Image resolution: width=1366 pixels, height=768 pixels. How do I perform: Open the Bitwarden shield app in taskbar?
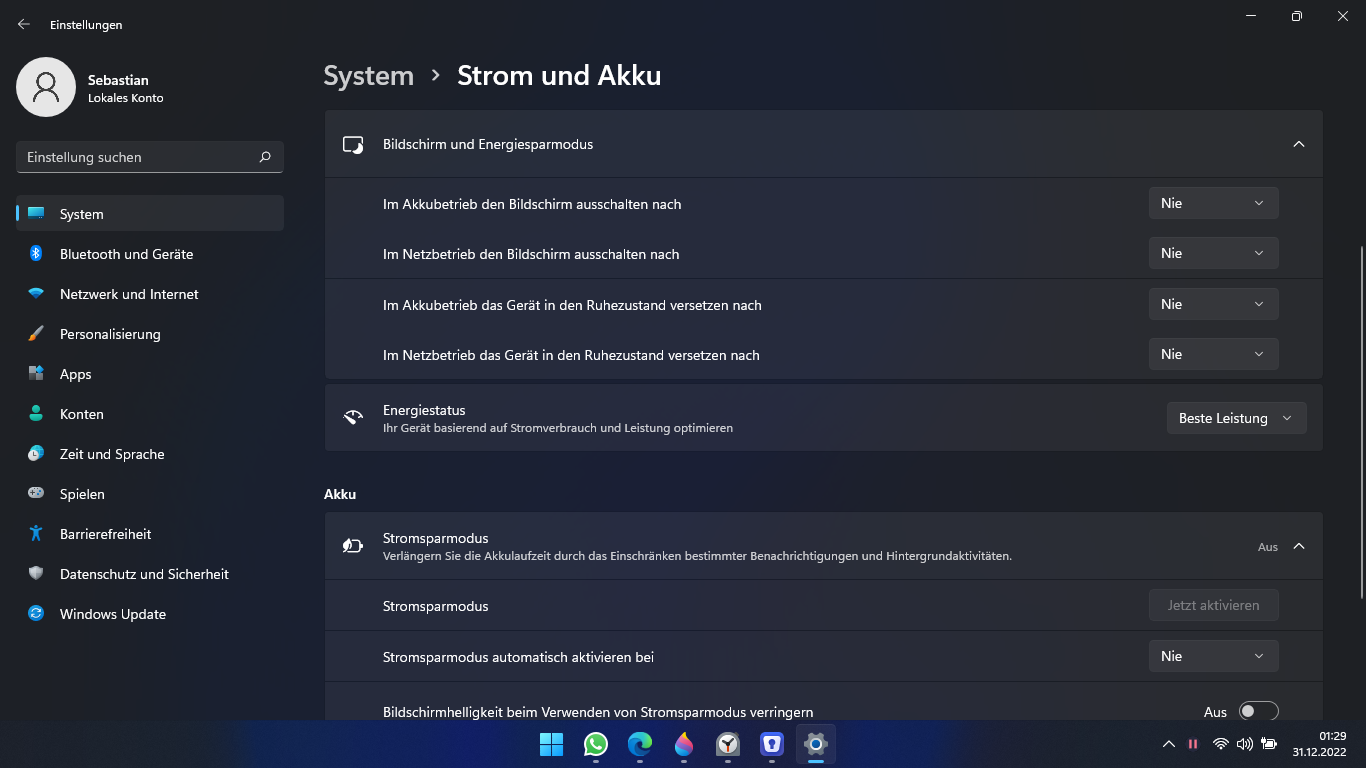click(772, 744)
